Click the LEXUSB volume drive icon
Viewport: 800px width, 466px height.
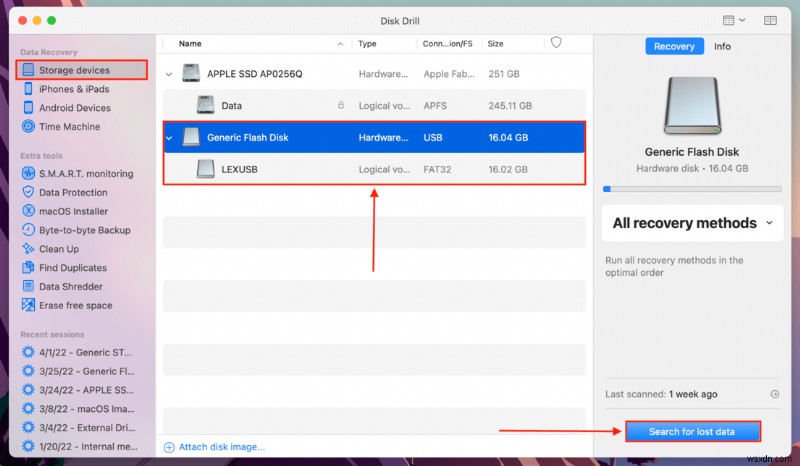206,169
